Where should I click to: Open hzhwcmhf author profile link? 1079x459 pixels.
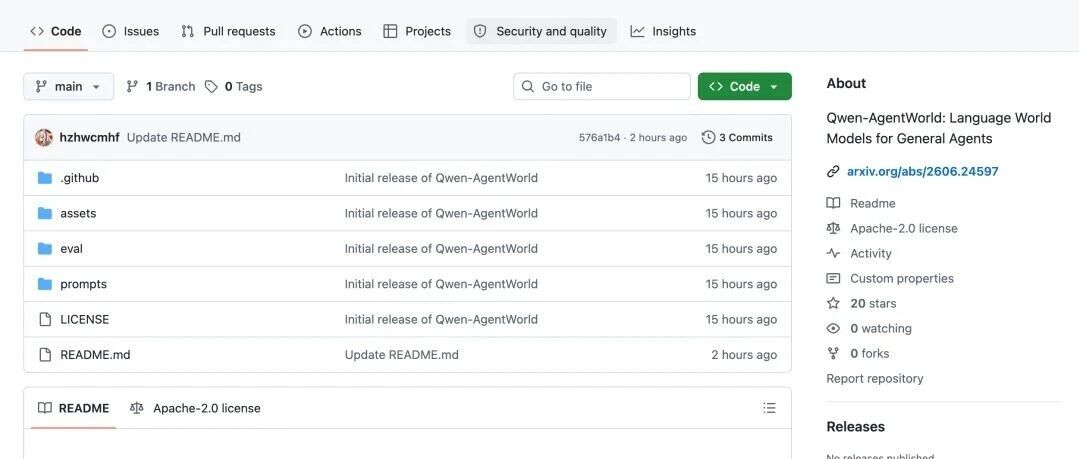pos(89,138)
